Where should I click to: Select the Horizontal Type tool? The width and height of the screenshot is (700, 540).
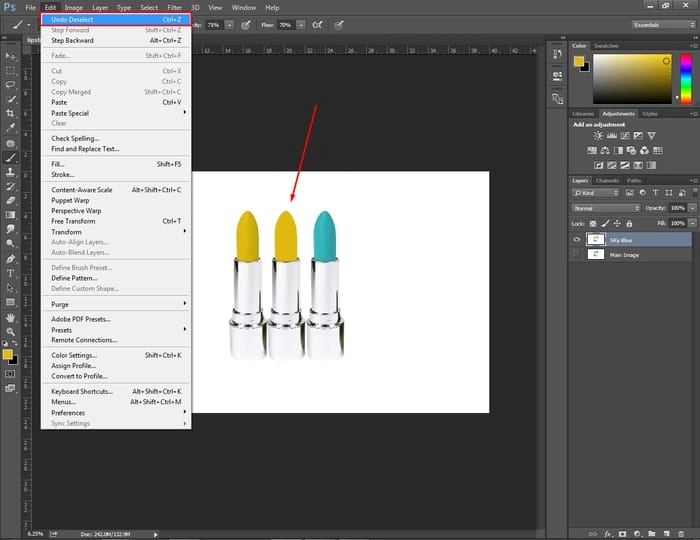(x=10, y=273)
